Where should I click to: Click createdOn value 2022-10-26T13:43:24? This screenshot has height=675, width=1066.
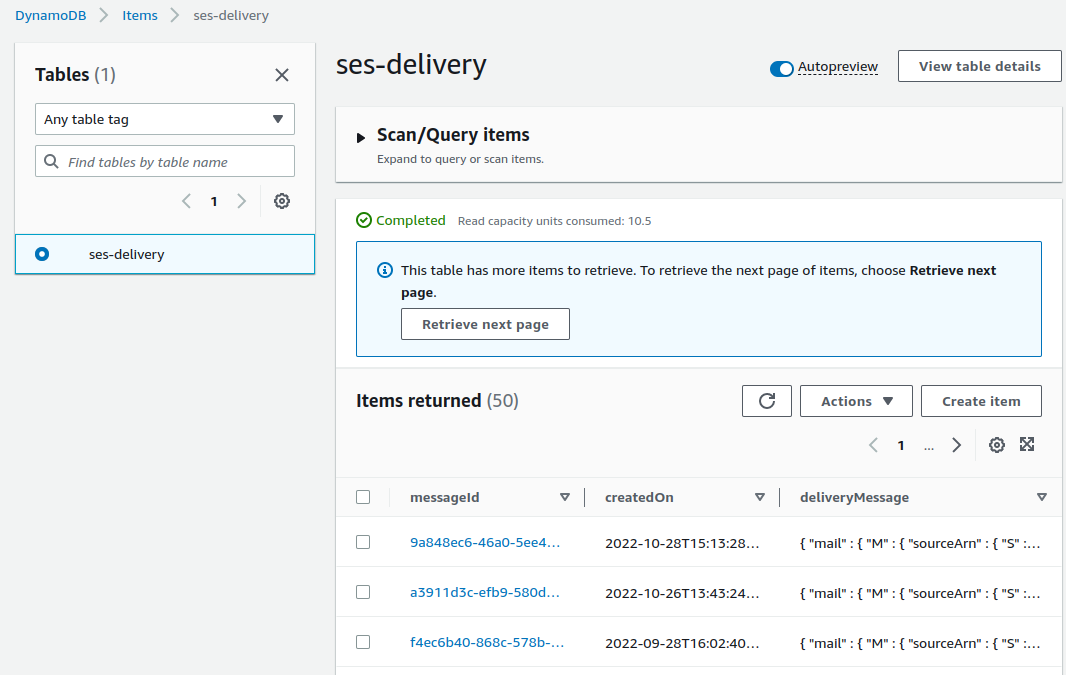(683, 593)
